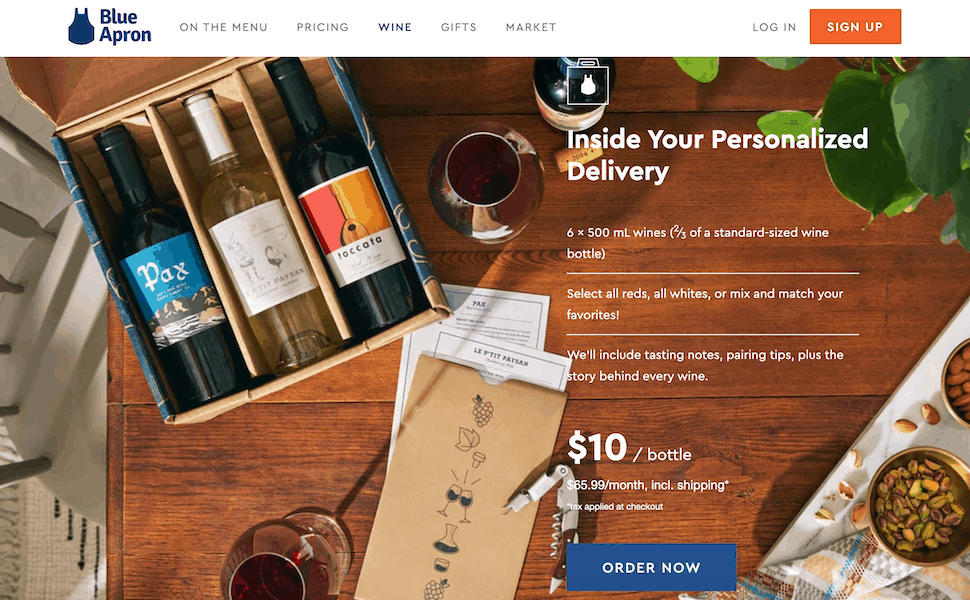The height and width of the screenshot is (600, 970).
Task: Click the Blue Apron logo
Action: click(109, 27)
